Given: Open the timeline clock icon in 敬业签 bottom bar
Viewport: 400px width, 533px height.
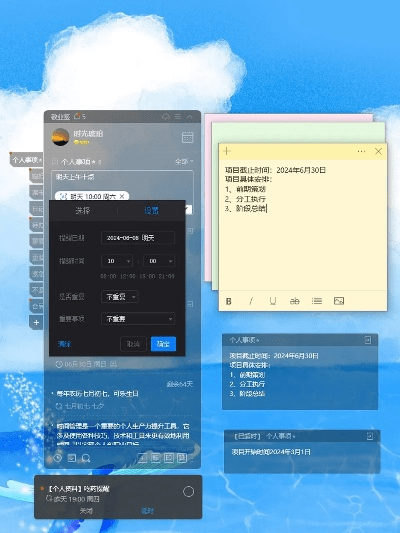Looking at the screenshot, I should tap(58, 458).
